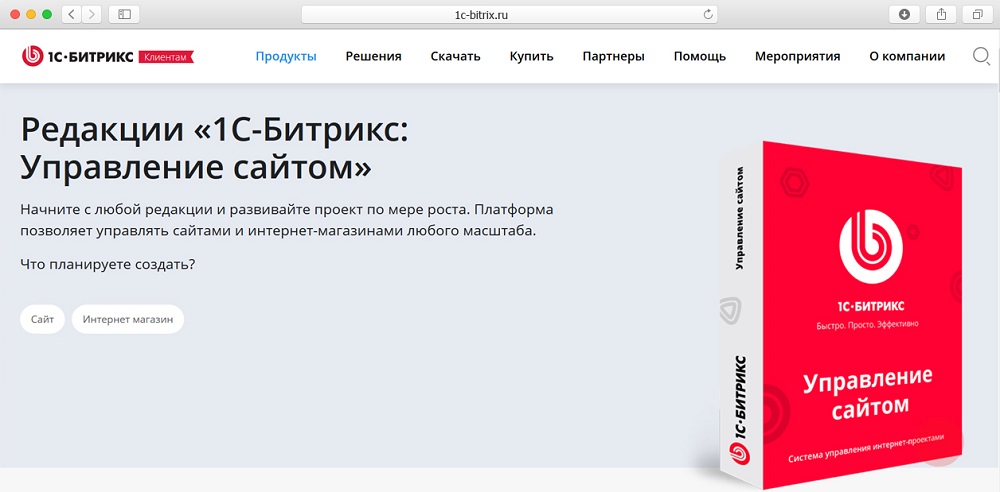The height and width of the screenshot is (492, 1000).
Task: Open the Скачать menu item
Action: point(455,57)
